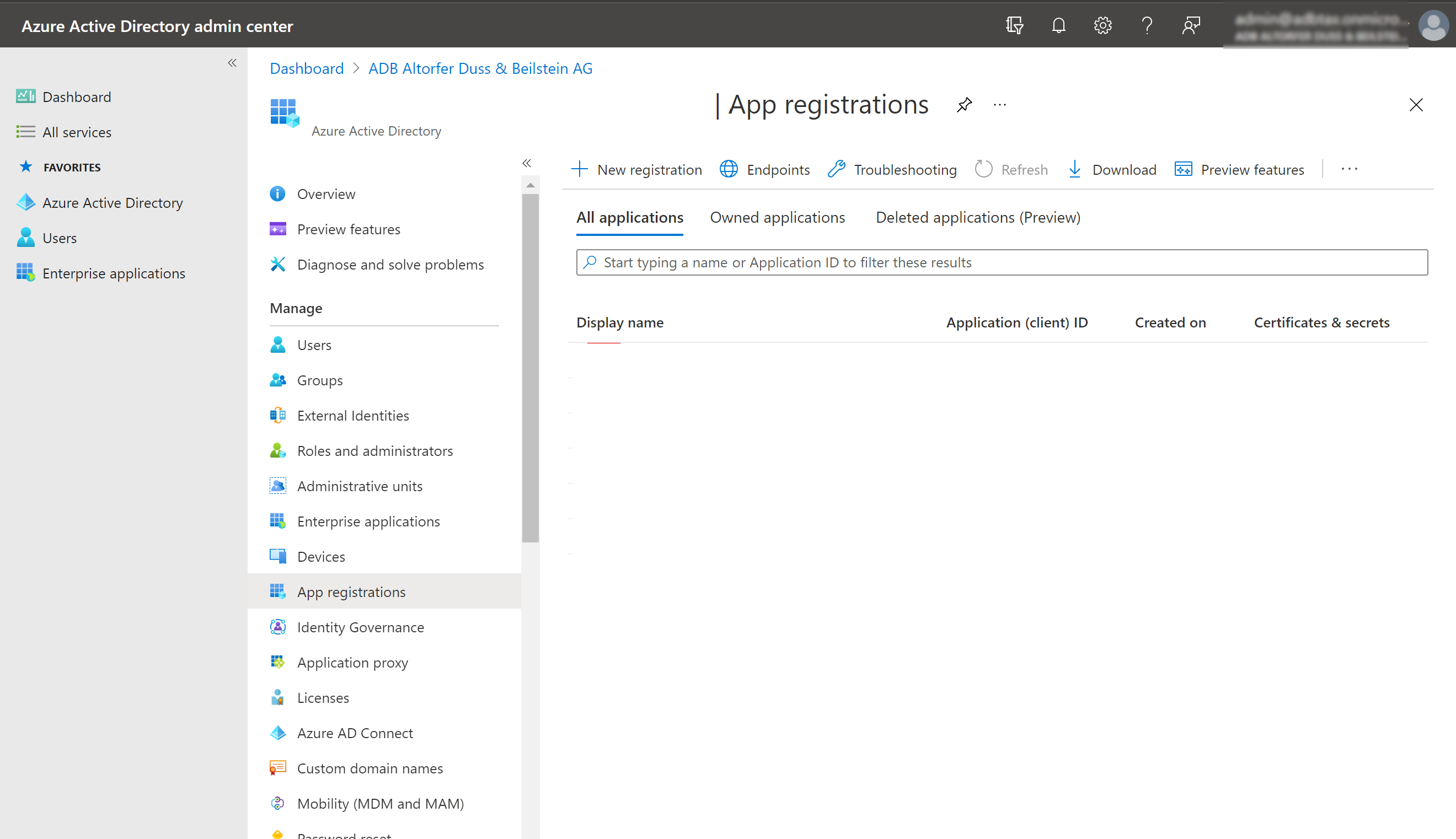Click the resource menu scrollbar thumb
The height and width of the screenshot is (839, 1456).
point(531,368)
